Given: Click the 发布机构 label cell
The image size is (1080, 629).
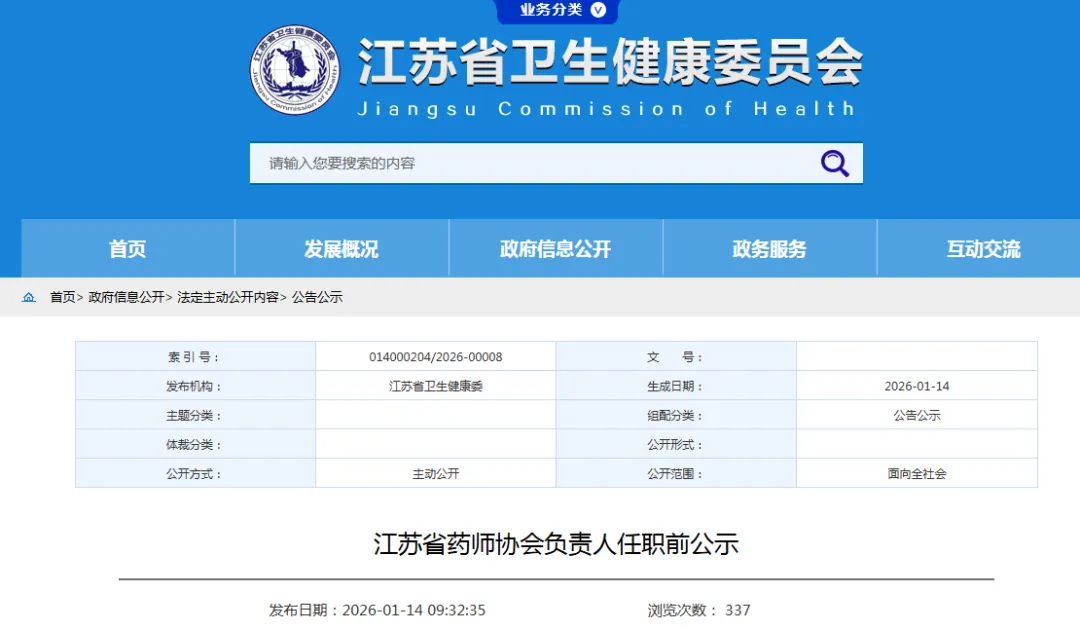Looking at the screenshot, I should pyautogui.click(x=196, y=386).
